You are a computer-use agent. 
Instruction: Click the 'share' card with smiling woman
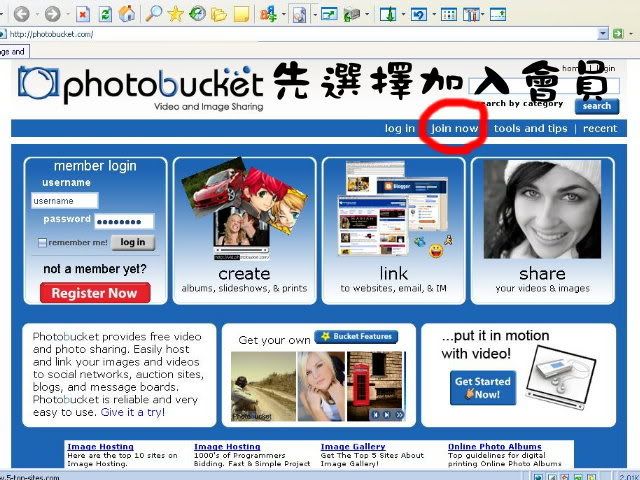click(x=542, y=231)
